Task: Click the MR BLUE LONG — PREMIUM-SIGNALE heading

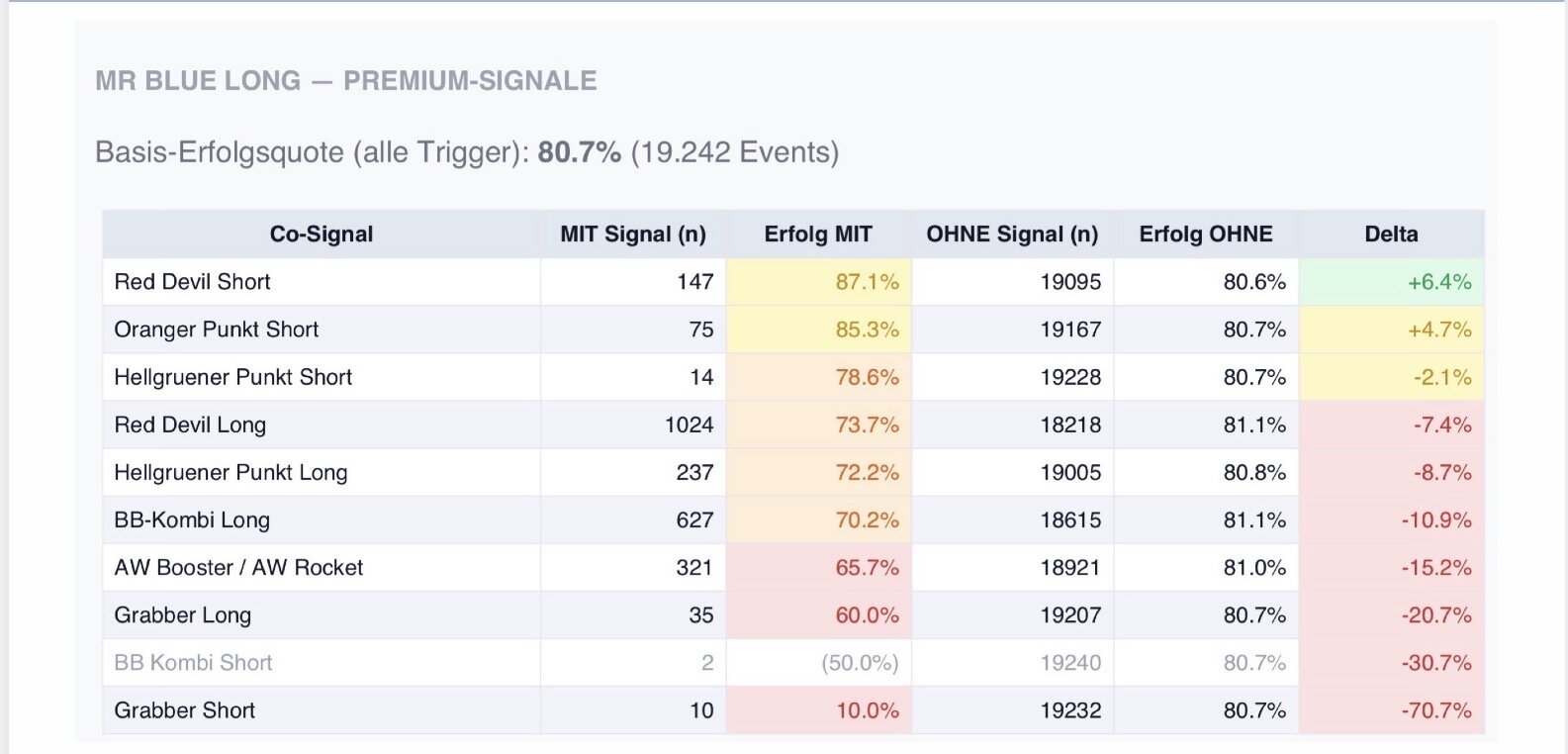Action: [346, 80]
